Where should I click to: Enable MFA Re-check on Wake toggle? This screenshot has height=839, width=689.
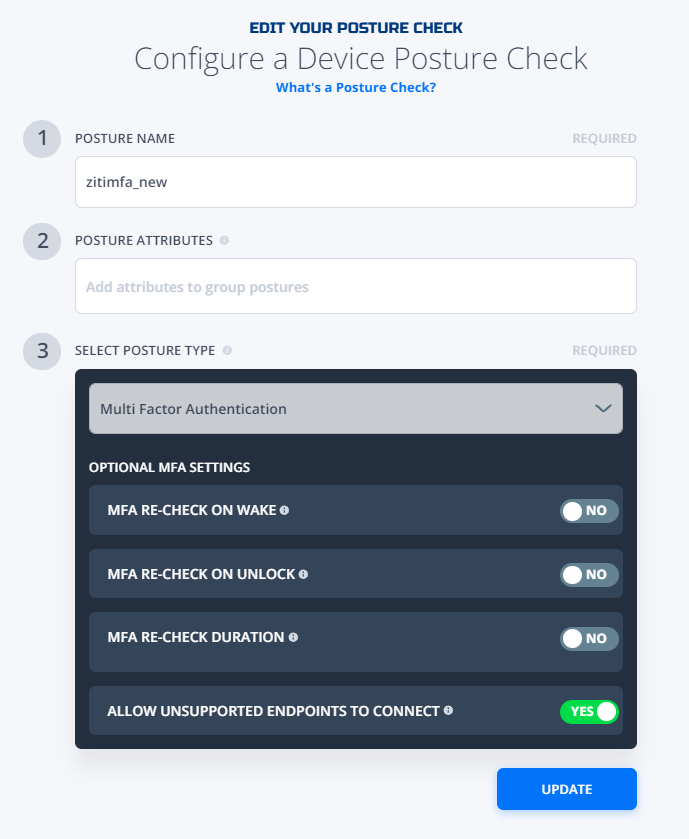(589, 510)
